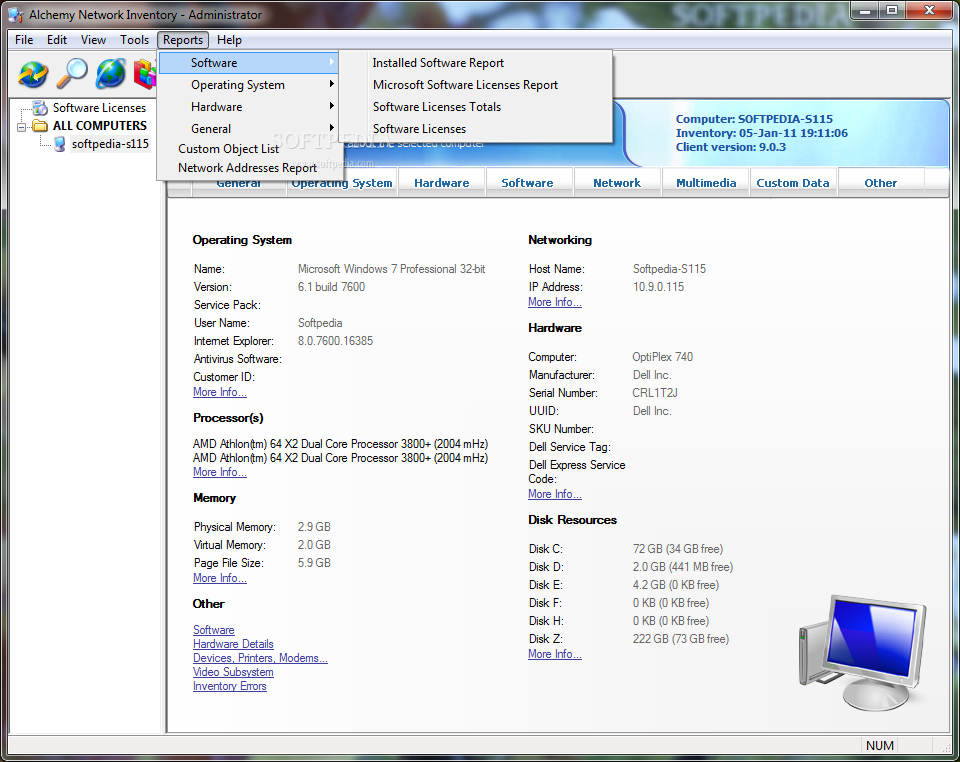This screenshot has width=960, height=762.
Task: Open the Software link under Other
Action: (214, 630)
